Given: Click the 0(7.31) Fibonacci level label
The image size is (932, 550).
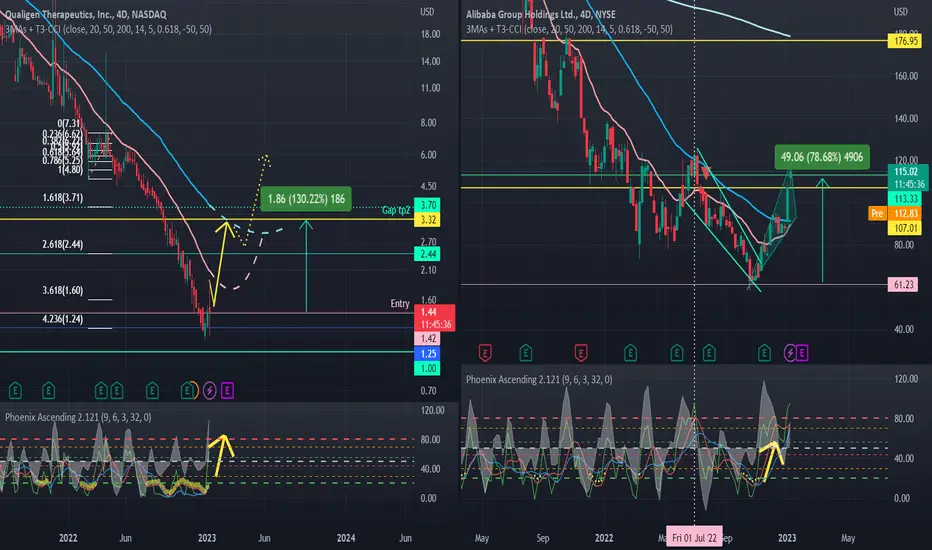Looking at the screenshot, I should coord(69,123).
